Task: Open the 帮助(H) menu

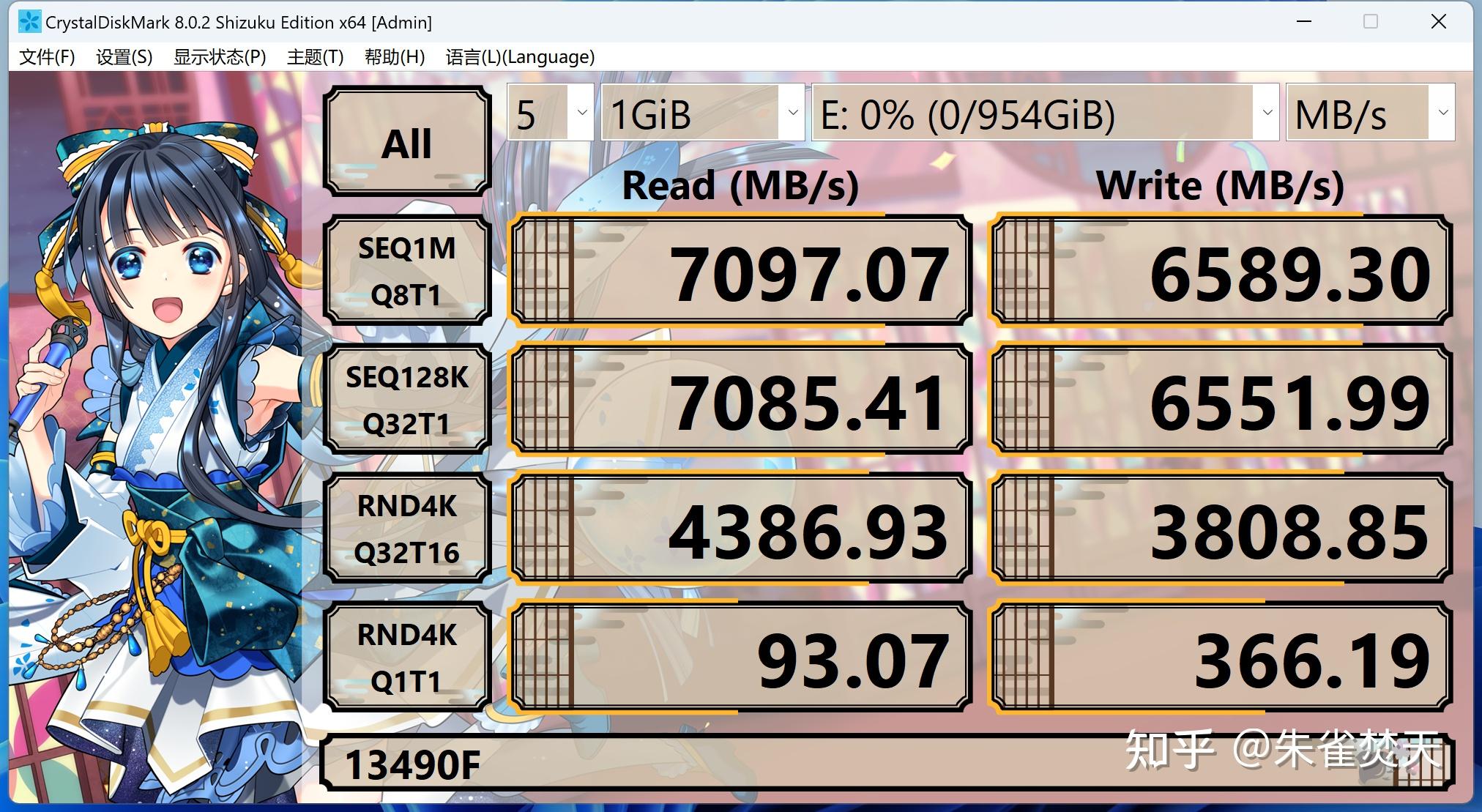Action: (394, 56)
